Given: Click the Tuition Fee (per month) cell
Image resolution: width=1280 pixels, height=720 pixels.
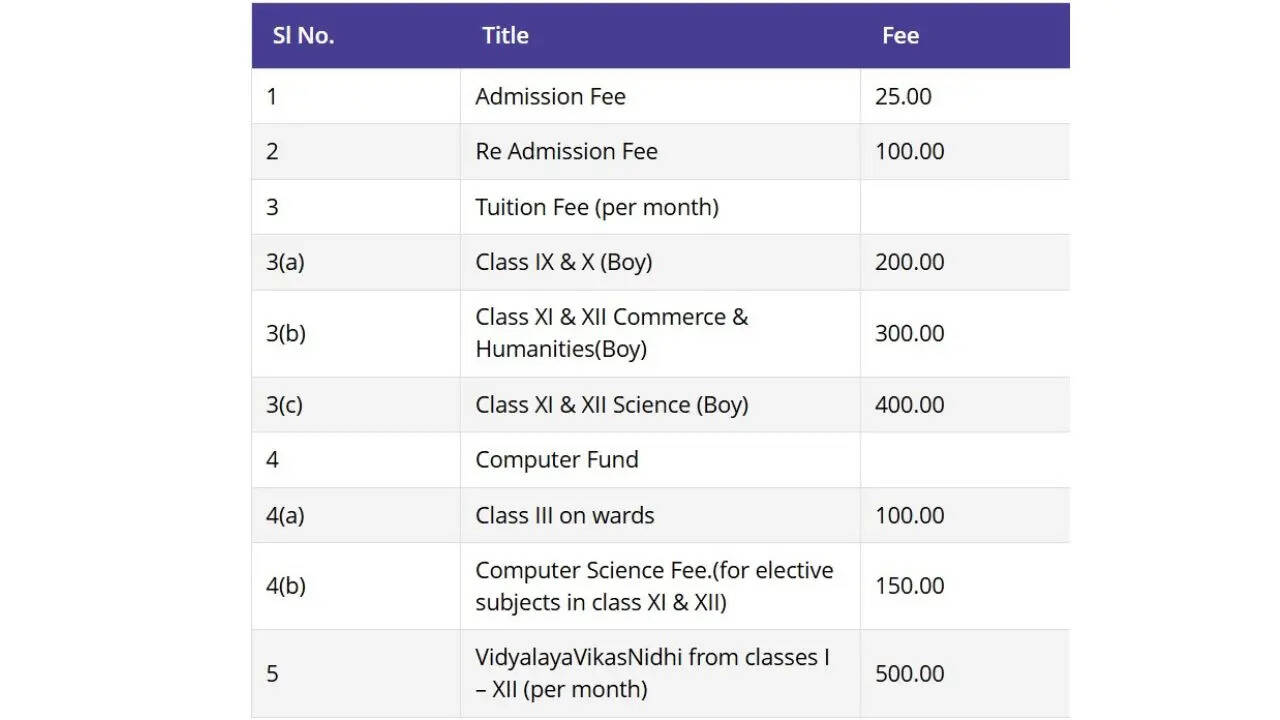Looking at the screenshot, I should (x=597, y=207).
